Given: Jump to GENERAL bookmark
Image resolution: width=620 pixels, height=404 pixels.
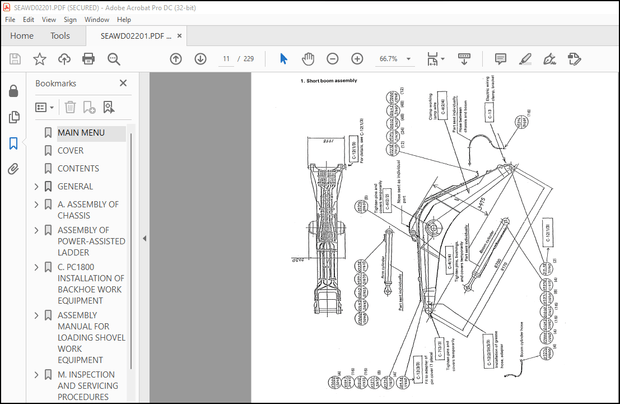Looking at the screenshot, I should coord(75,187).
